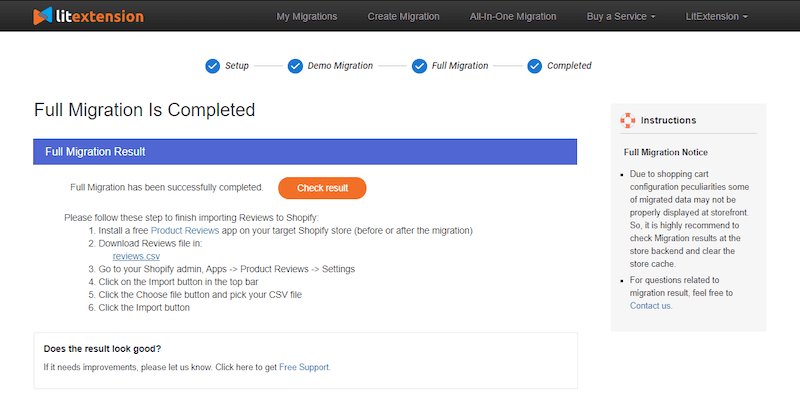Open the Product Reviews app link
This screenshot has width=800, height=404.
click(185, 231)
